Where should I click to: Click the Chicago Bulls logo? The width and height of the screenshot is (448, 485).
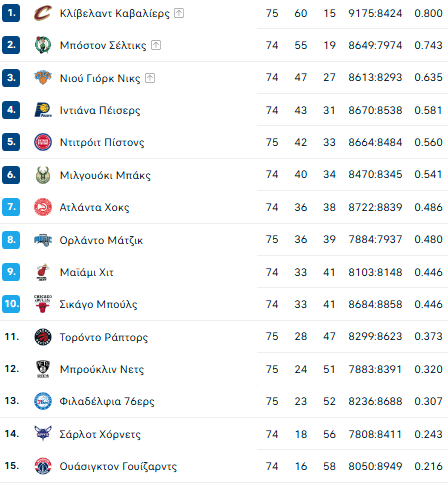click(43, 304)
